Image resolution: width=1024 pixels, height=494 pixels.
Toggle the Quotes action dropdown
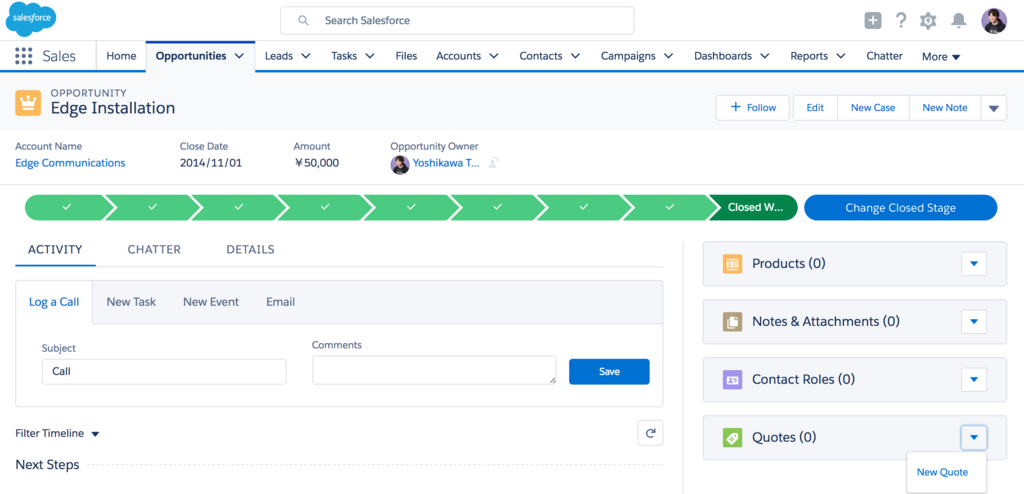(974, 437)
